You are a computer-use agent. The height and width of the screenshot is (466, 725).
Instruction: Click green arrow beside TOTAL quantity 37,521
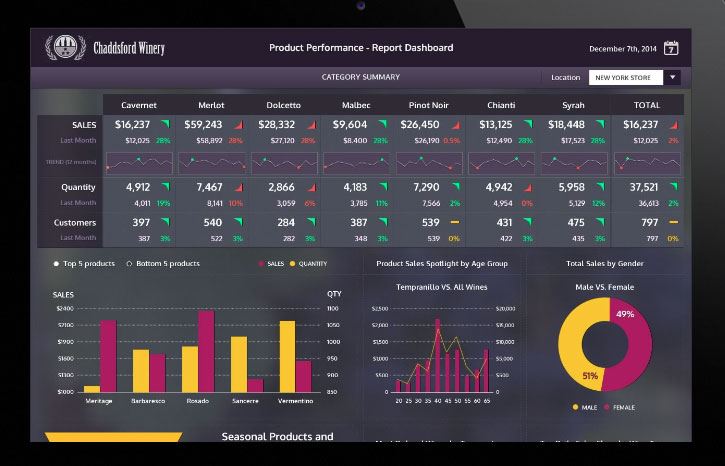pyautogui.click(x=674, y=187)
